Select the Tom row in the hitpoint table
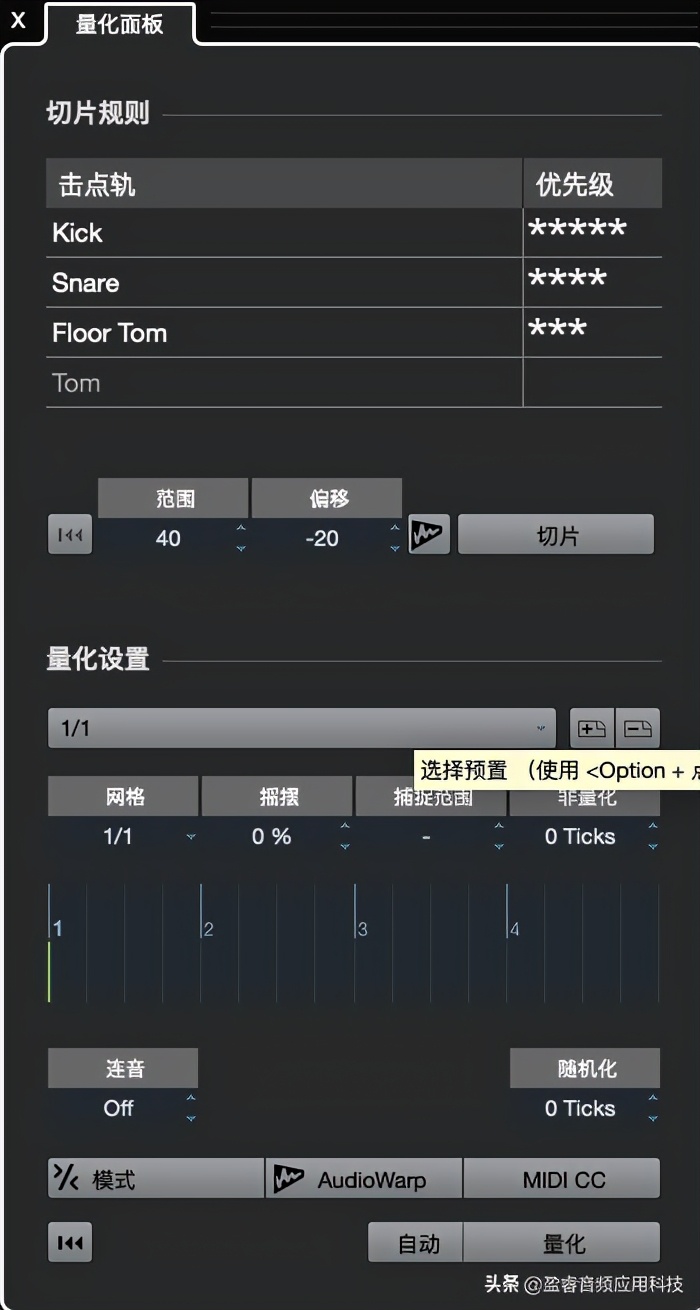 [200, 383]
